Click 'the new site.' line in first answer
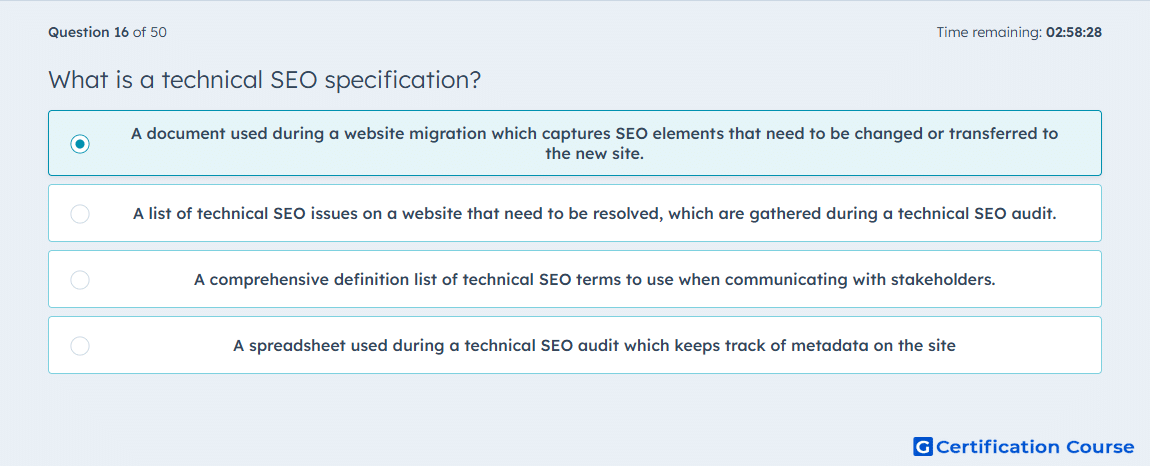Screen dimensions: 1150x466 (x=595, y=154)
